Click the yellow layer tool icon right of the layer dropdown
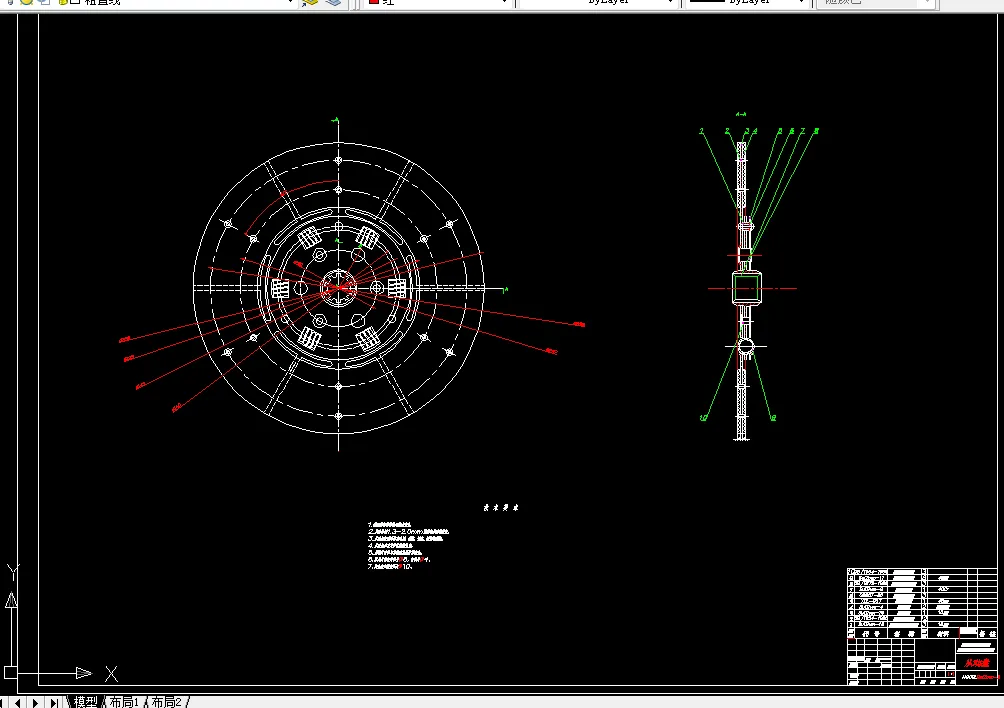Viewport: 1004px width, 708px height. [x=310, y=3]
